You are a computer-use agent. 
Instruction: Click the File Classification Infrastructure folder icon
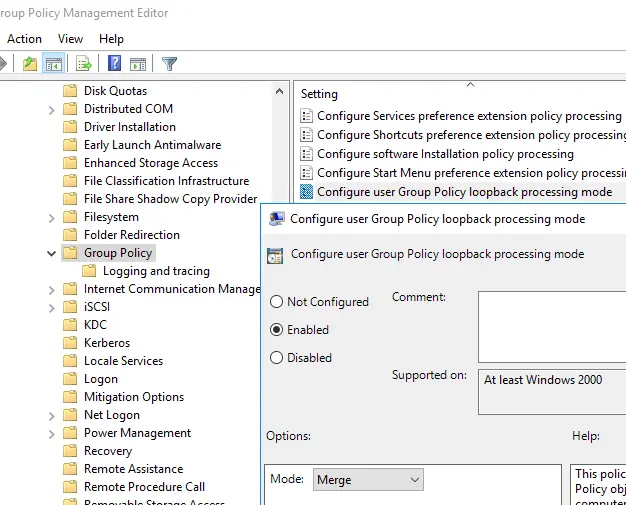pyautogui.click(x=70, y=180)
